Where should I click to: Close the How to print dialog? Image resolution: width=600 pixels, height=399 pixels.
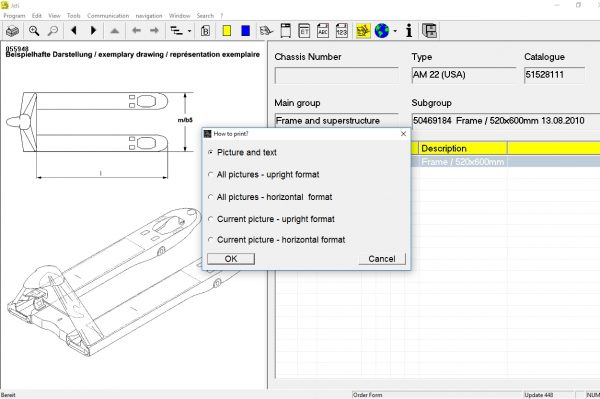[403, 134]
